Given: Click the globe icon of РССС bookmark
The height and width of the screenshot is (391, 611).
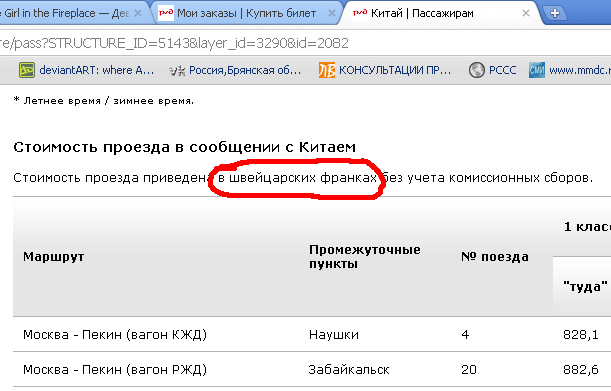Looking at the screenshot, I should click(x=476, y=70).
